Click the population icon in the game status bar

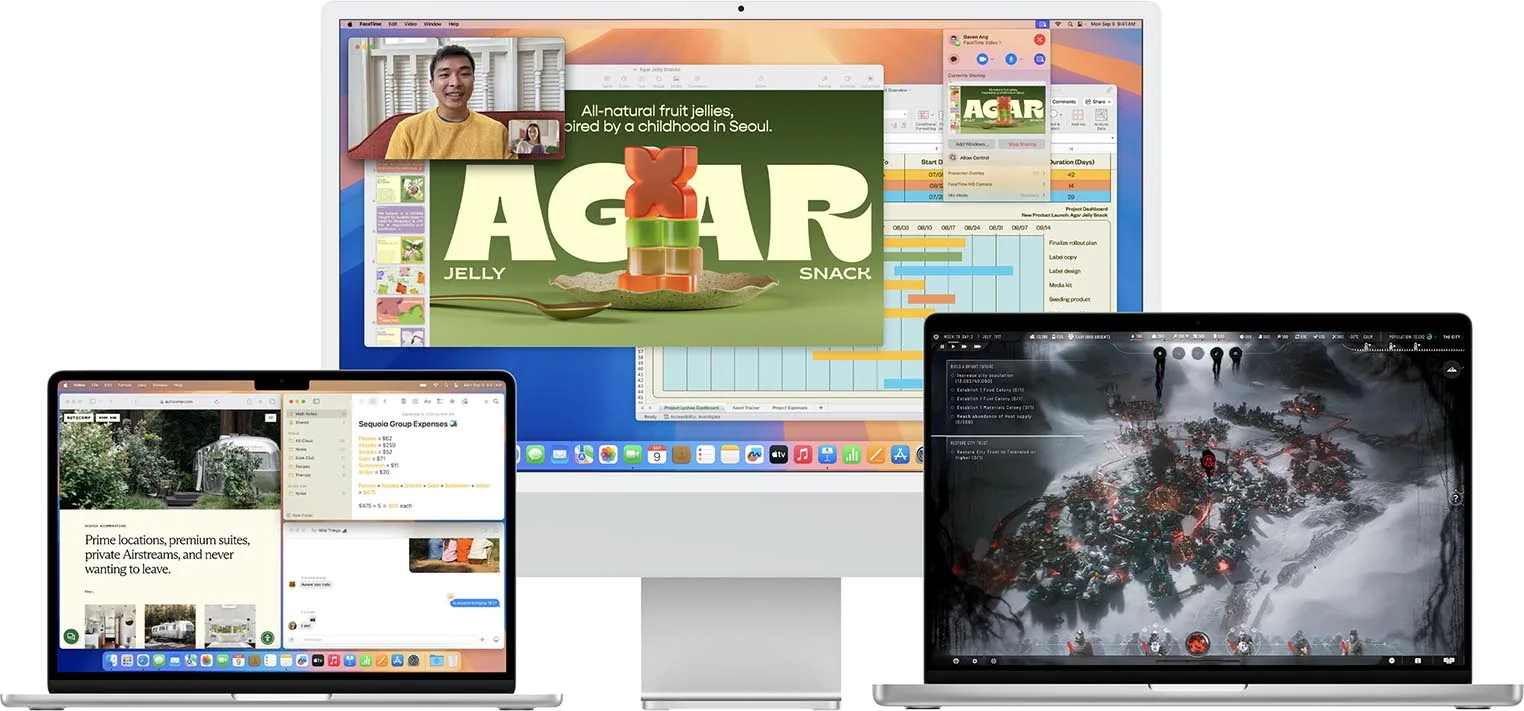[x=1429, y=336]
